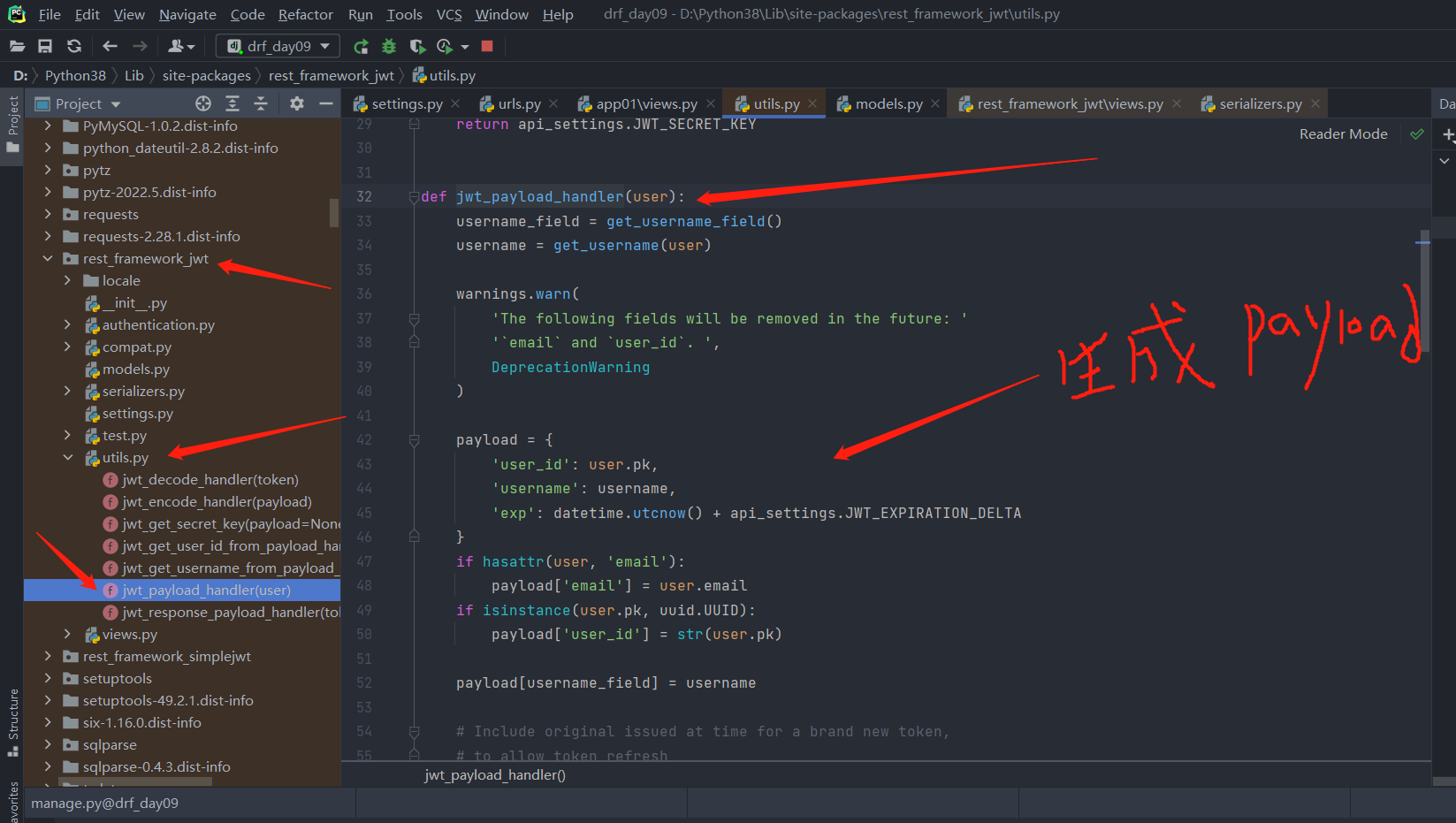Screen dimensions: 1456x823
Task: Click jwt_payload_handler() bottom breadcrumb
Action: [x=495, y=775]
